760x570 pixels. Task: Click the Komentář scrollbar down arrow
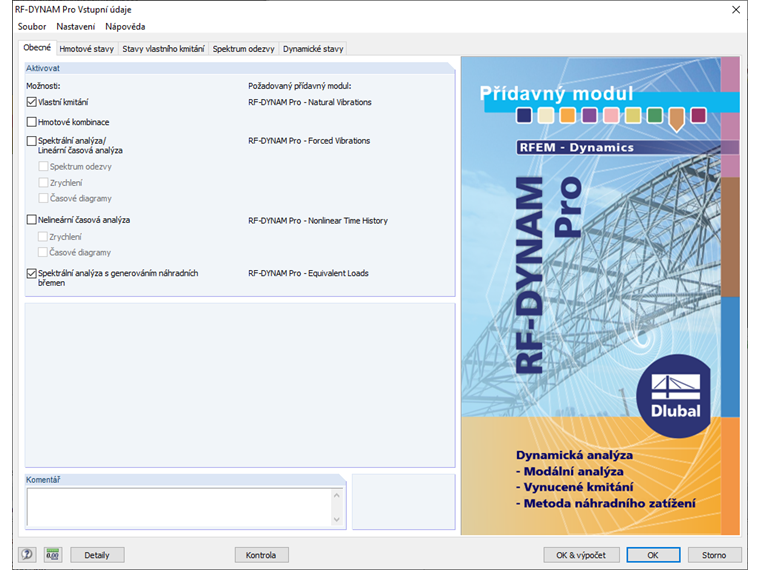(x=337, y=520)
